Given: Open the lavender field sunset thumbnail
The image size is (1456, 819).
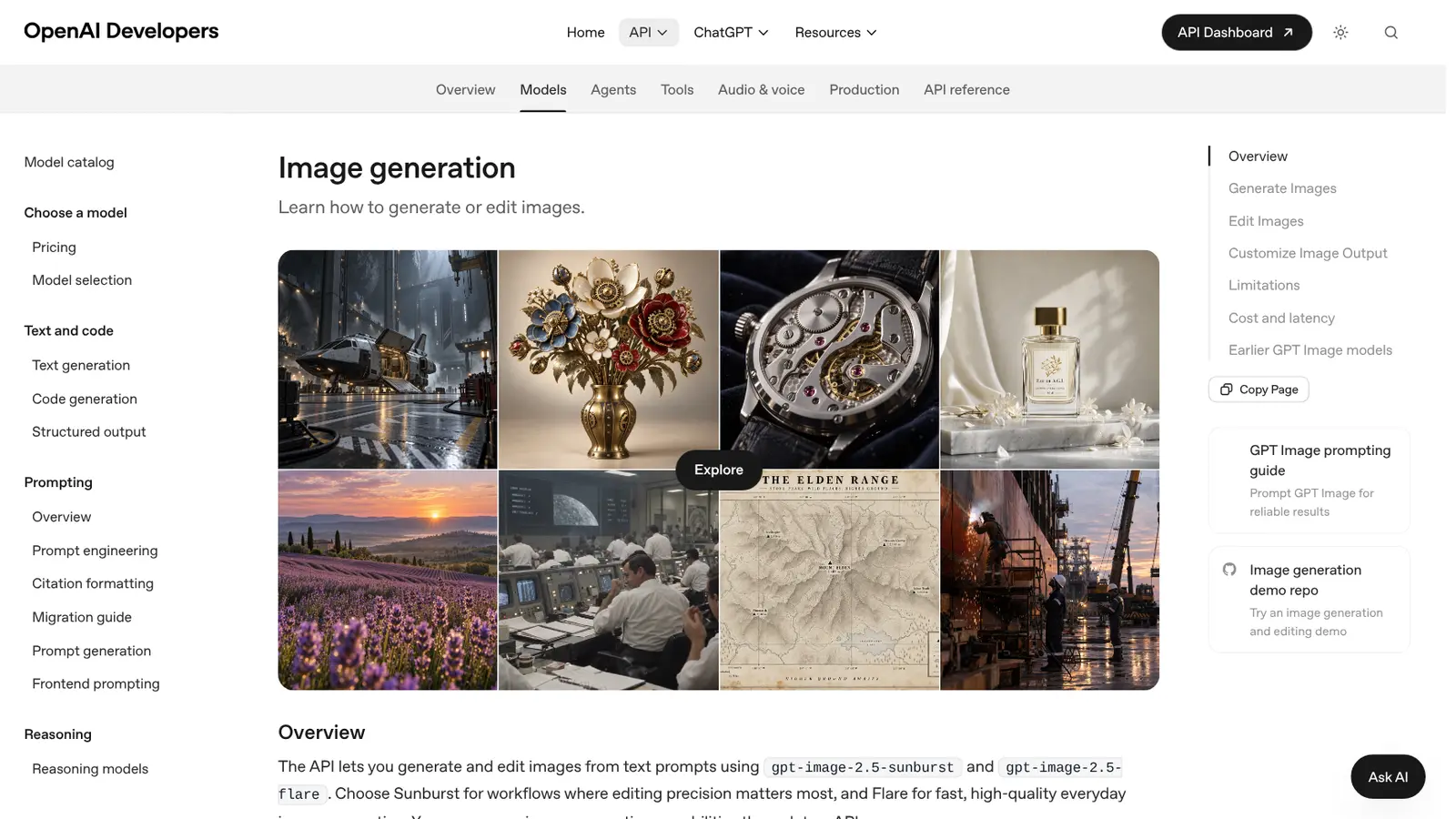Looking at the screenshot, I should click(x=388, y=581).
